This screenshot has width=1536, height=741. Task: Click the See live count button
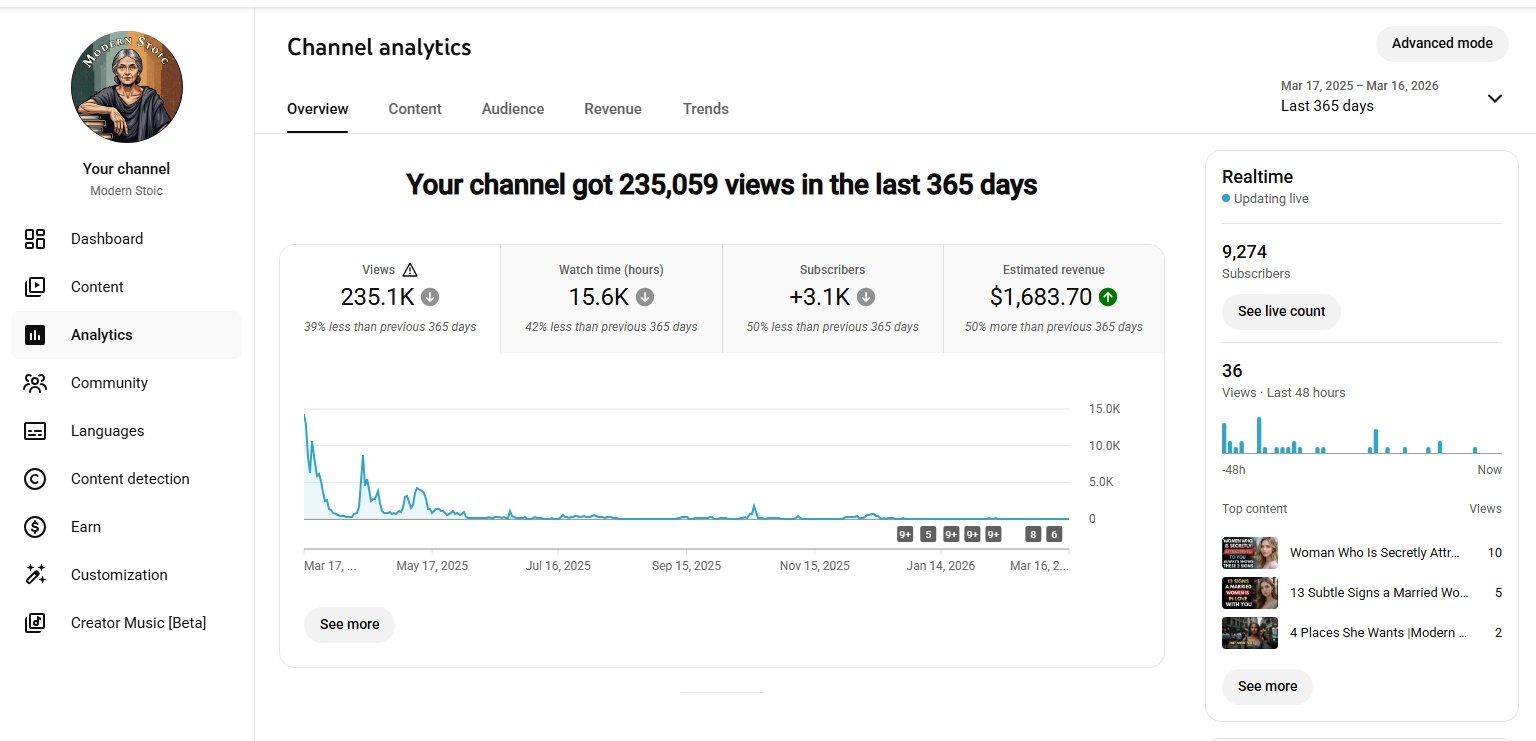click(1281, 311)
